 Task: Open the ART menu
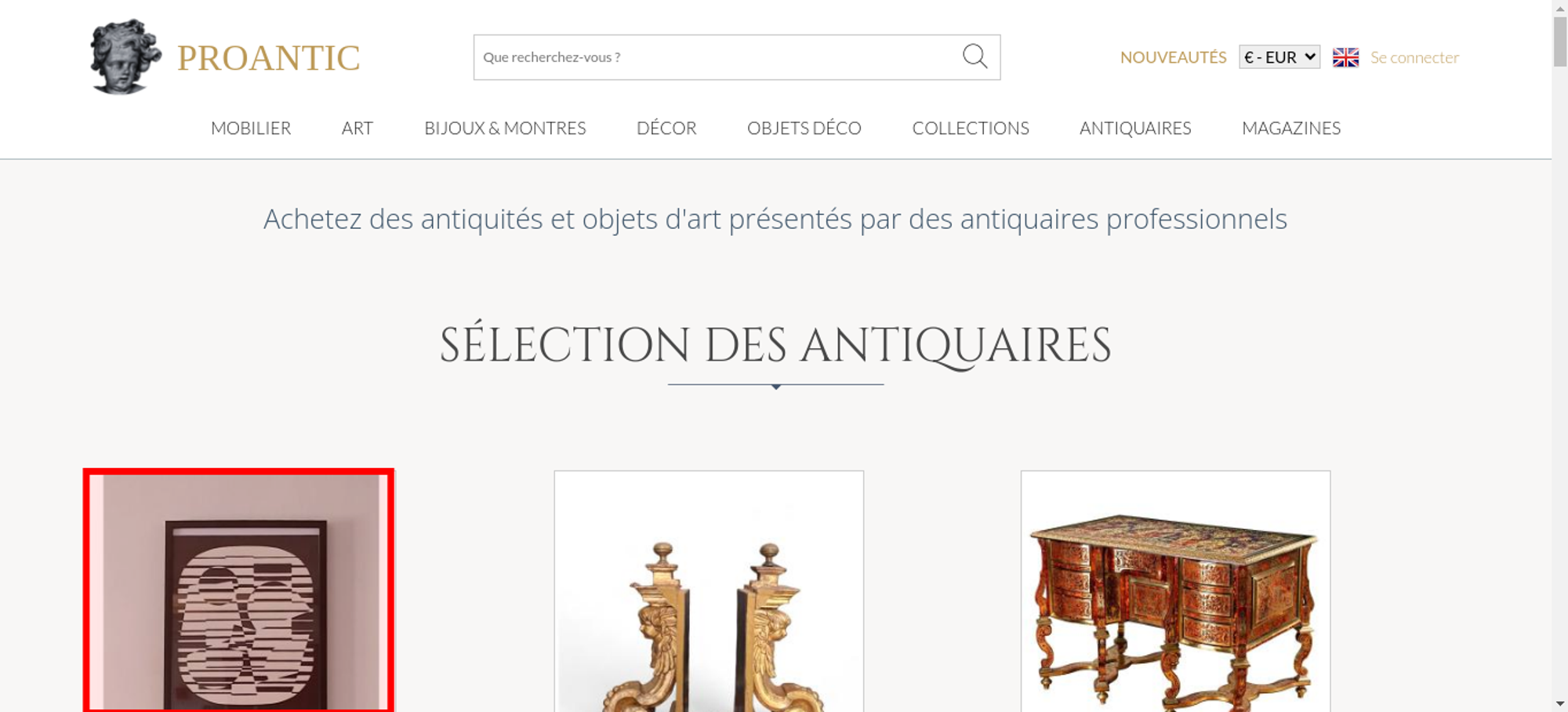(x=358, y=128)
